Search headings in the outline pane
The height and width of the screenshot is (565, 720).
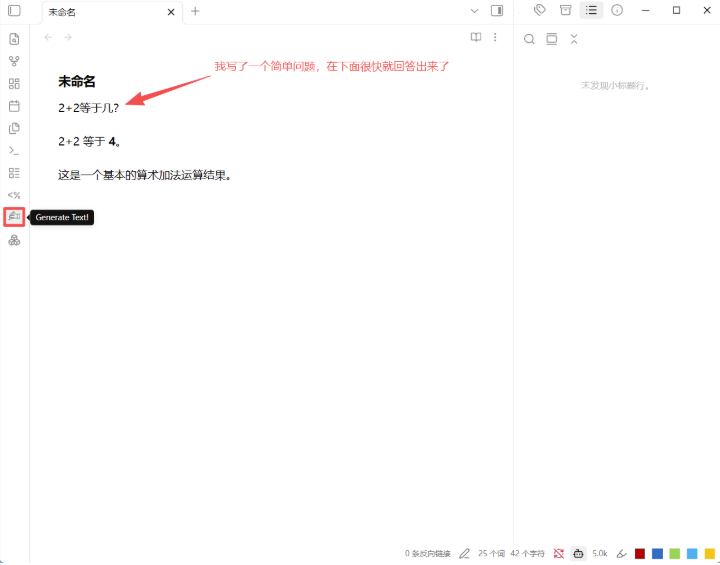(x=529, y=39)
